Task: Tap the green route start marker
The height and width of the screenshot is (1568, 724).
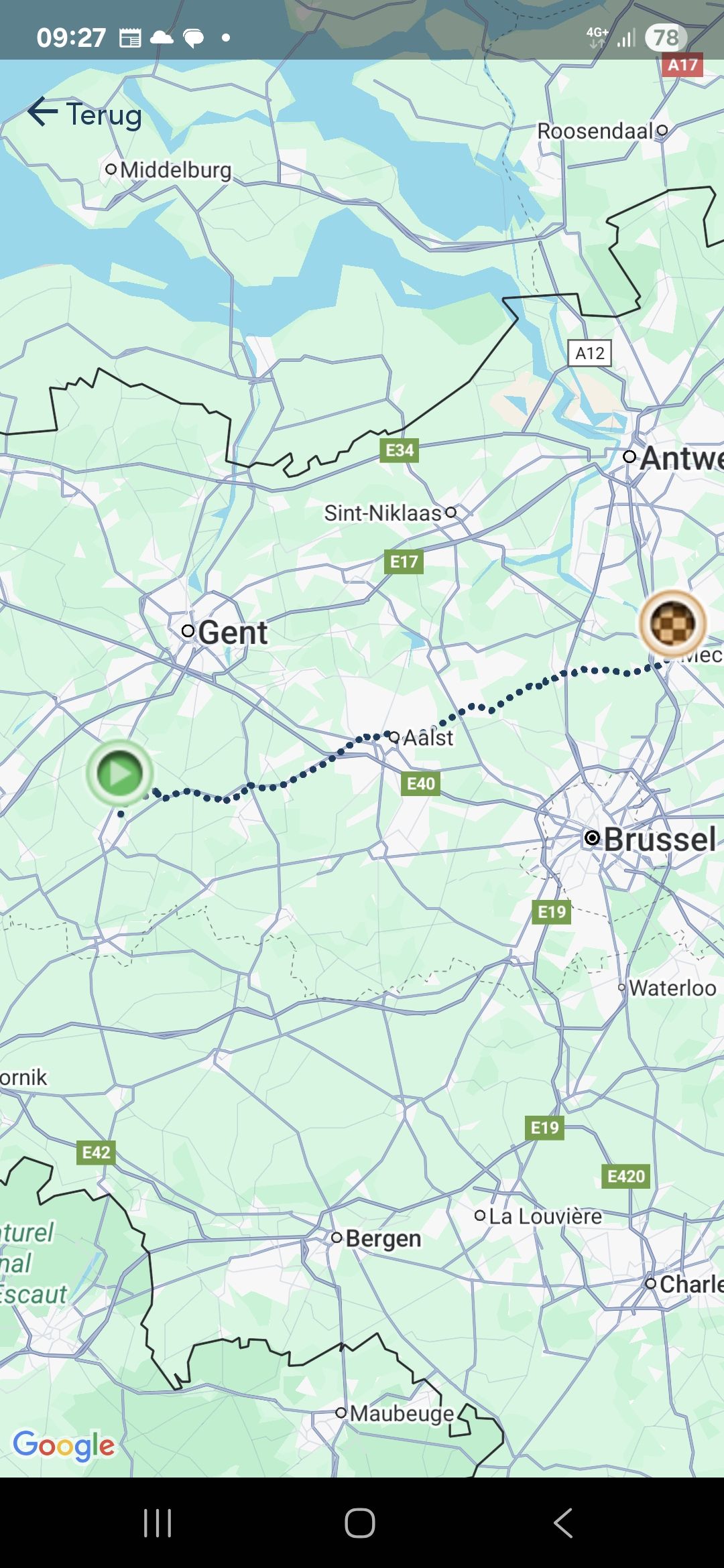Action: coord(120,773)
